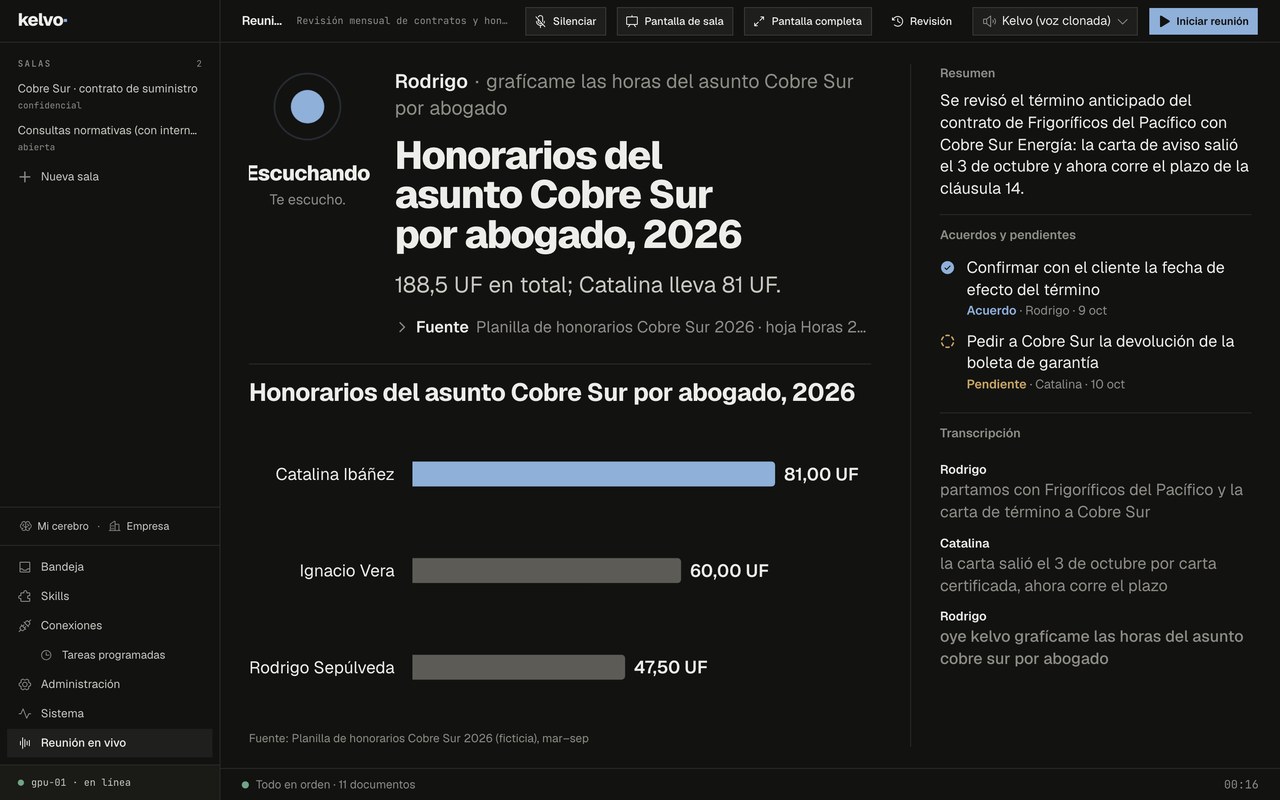Click the Escuchando listening orb
The image size is (1280, 800).
click(x=307, y=106)
